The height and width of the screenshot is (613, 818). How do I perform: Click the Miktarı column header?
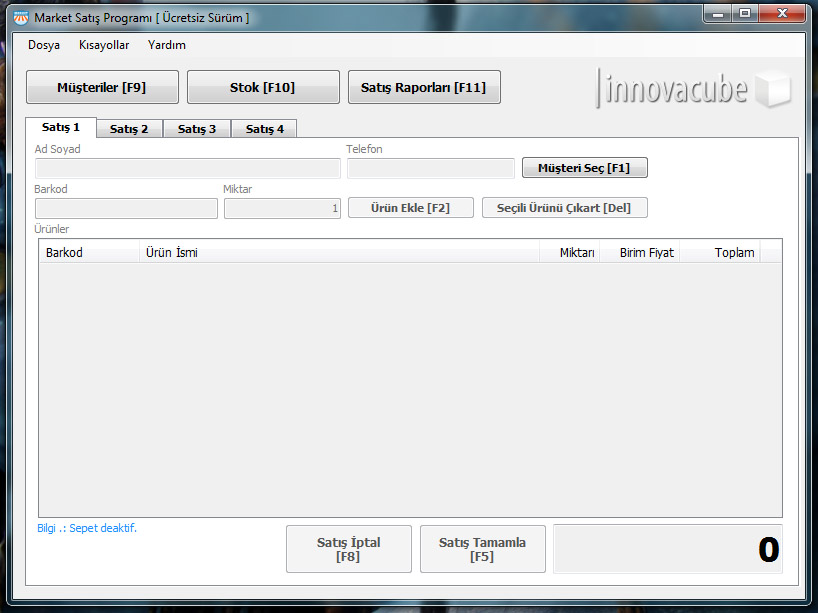[570, 253]
